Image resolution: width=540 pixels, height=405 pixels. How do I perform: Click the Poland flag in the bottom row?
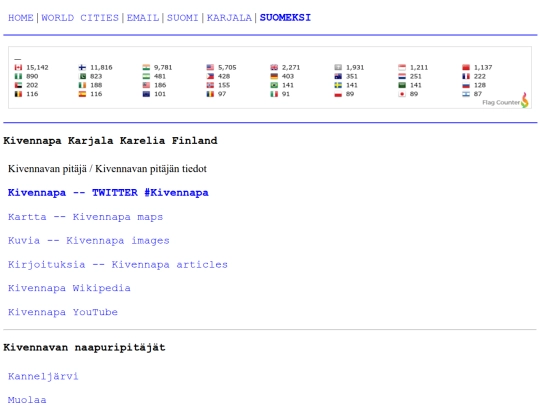tap(338, 94)
